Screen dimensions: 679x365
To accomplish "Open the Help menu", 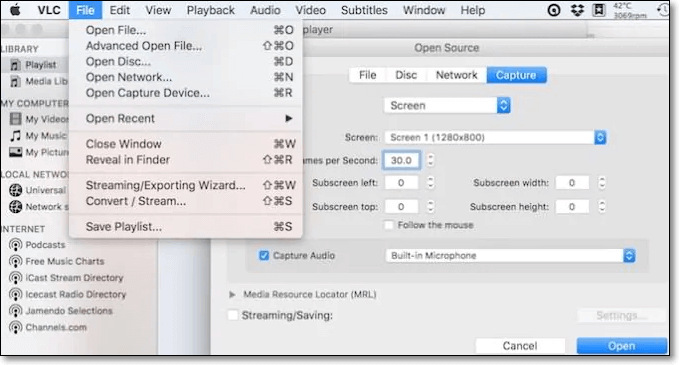I will pyautogui.click(x=472, y=10).
